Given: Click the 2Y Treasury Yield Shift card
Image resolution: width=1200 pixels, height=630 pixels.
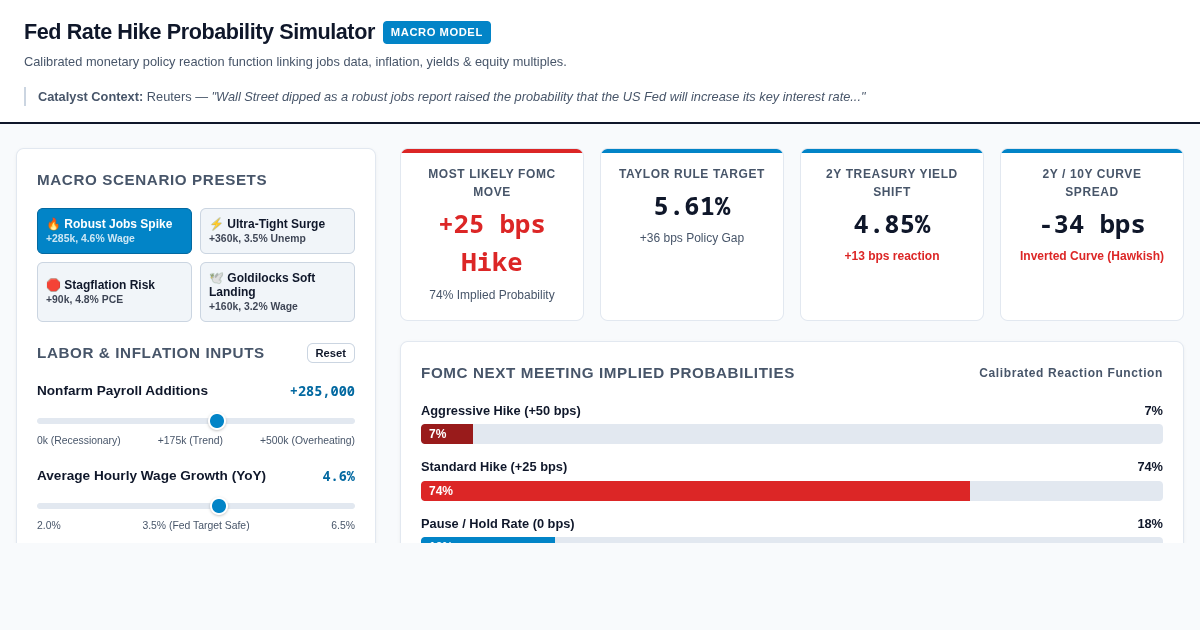Looking at the screenshot, I should coord(892,235).
